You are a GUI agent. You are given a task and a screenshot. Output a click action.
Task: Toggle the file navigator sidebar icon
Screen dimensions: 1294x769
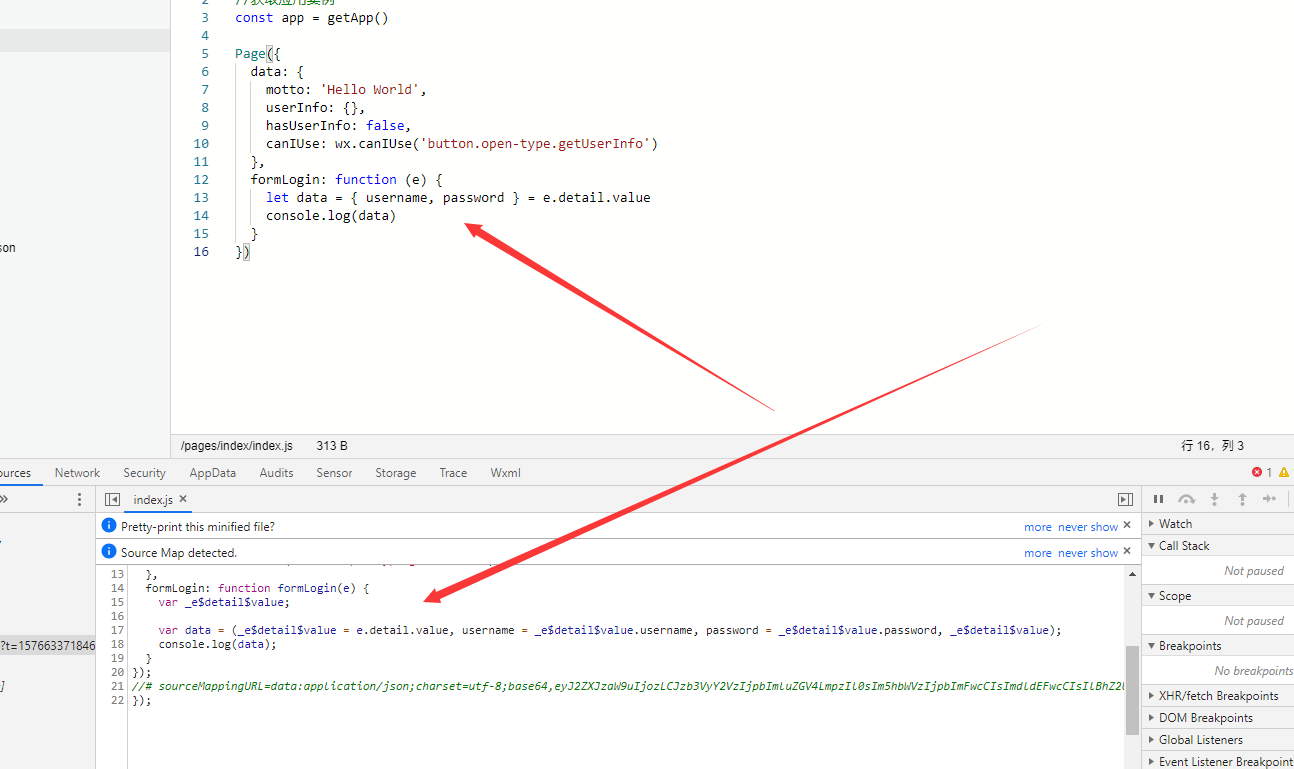pyautogui.click(x=113, y=500)
